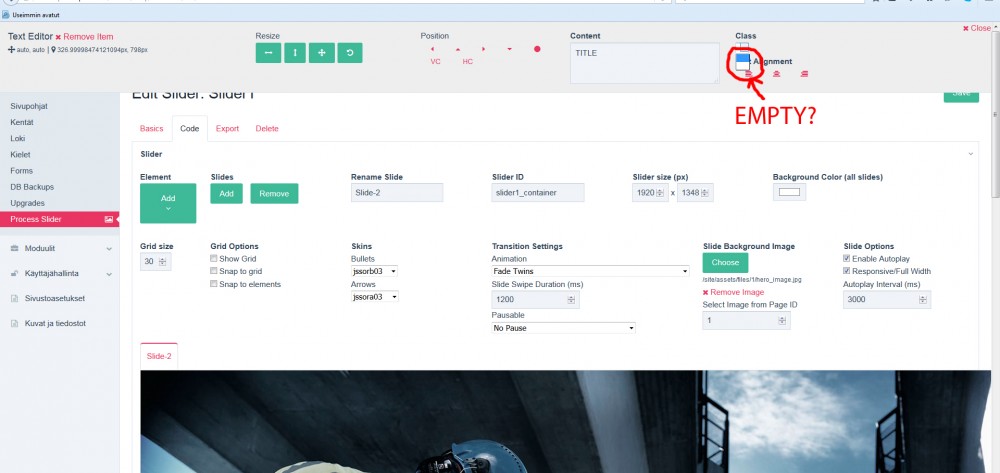
Task: Click the green Save button
Action: click(961, 96)
